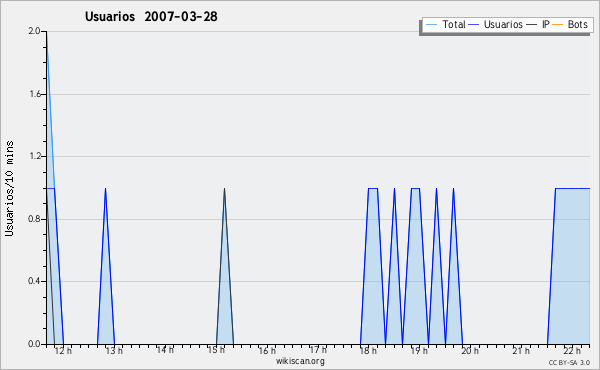The image size is (600, 370).
Task: Click the y-axis title Usuarios/10 mins
Action: (x=9, y=188)
